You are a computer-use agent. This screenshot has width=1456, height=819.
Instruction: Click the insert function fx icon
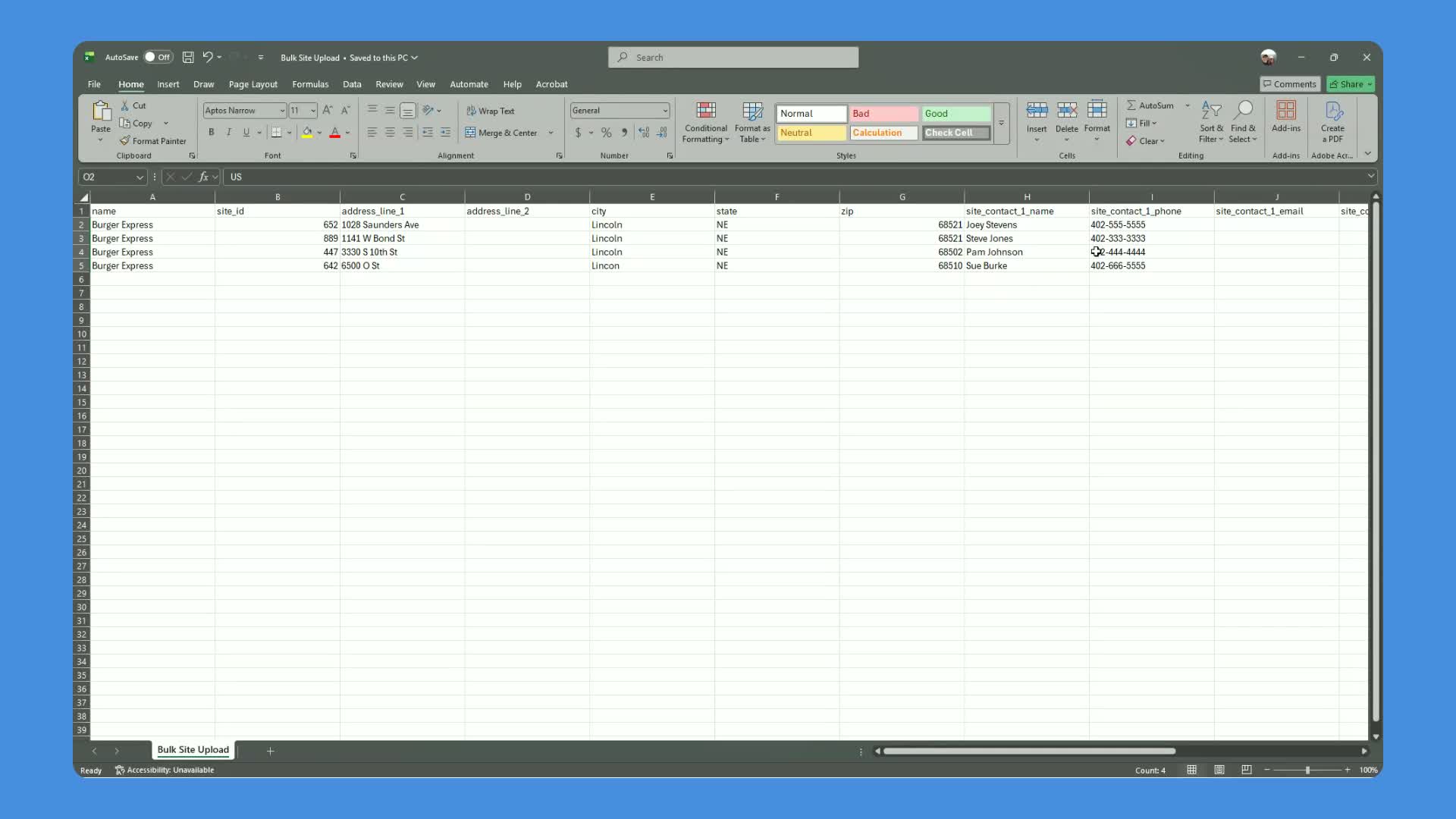coord(203,177)
